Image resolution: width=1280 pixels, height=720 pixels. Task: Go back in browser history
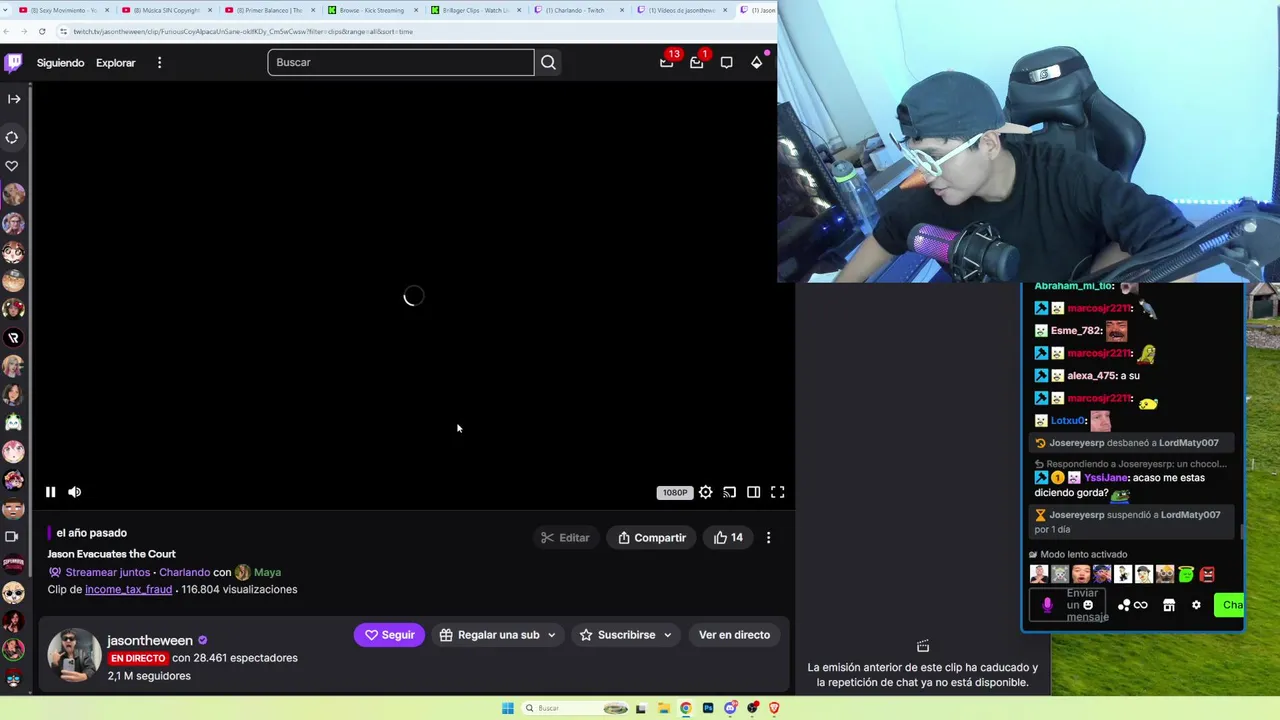click(x=8, y=31)
